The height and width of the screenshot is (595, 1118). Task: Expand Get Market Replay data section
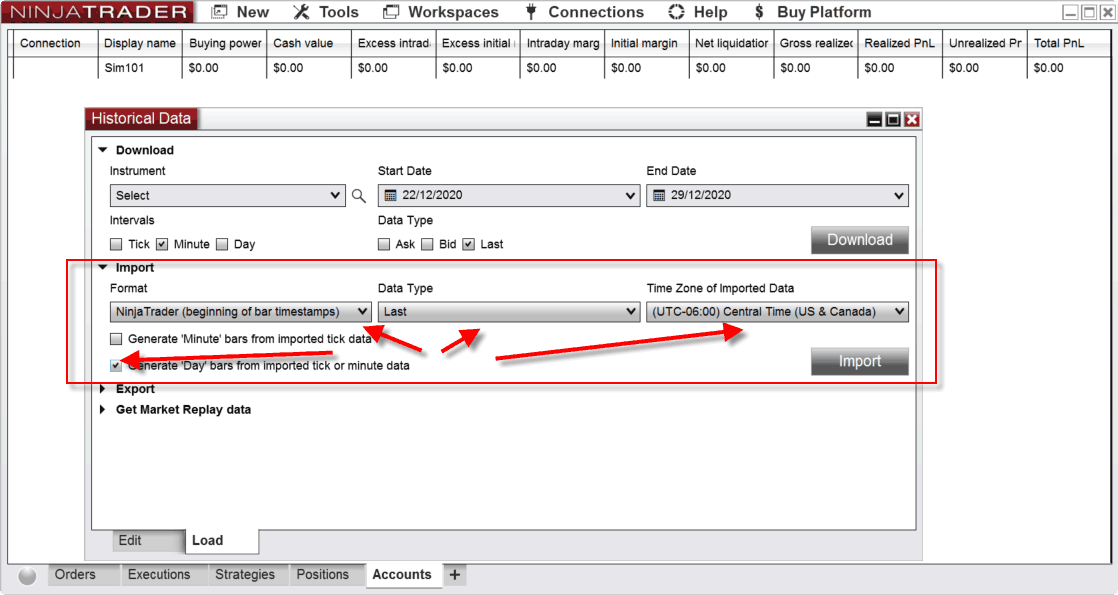pos(103,410)
